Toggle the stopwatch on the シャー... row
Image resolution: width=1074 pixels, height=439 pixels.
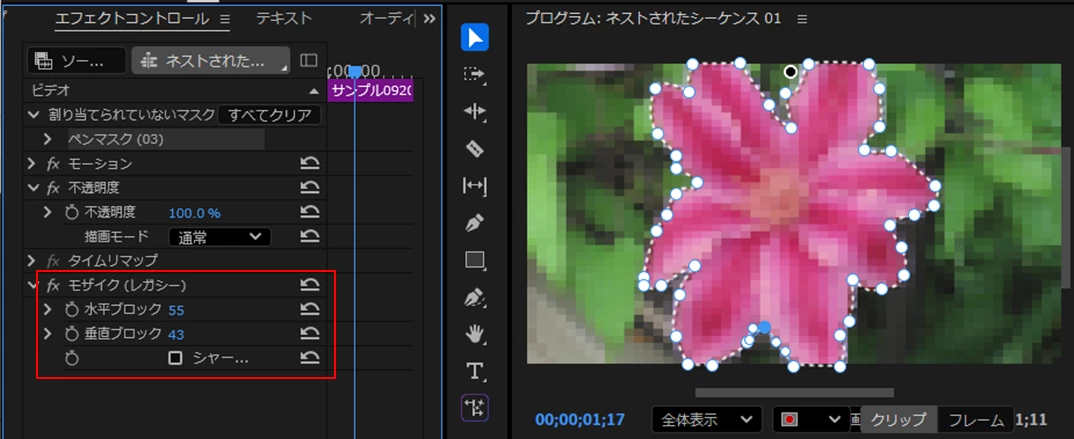pyautogui.click(x=72, y=358)
